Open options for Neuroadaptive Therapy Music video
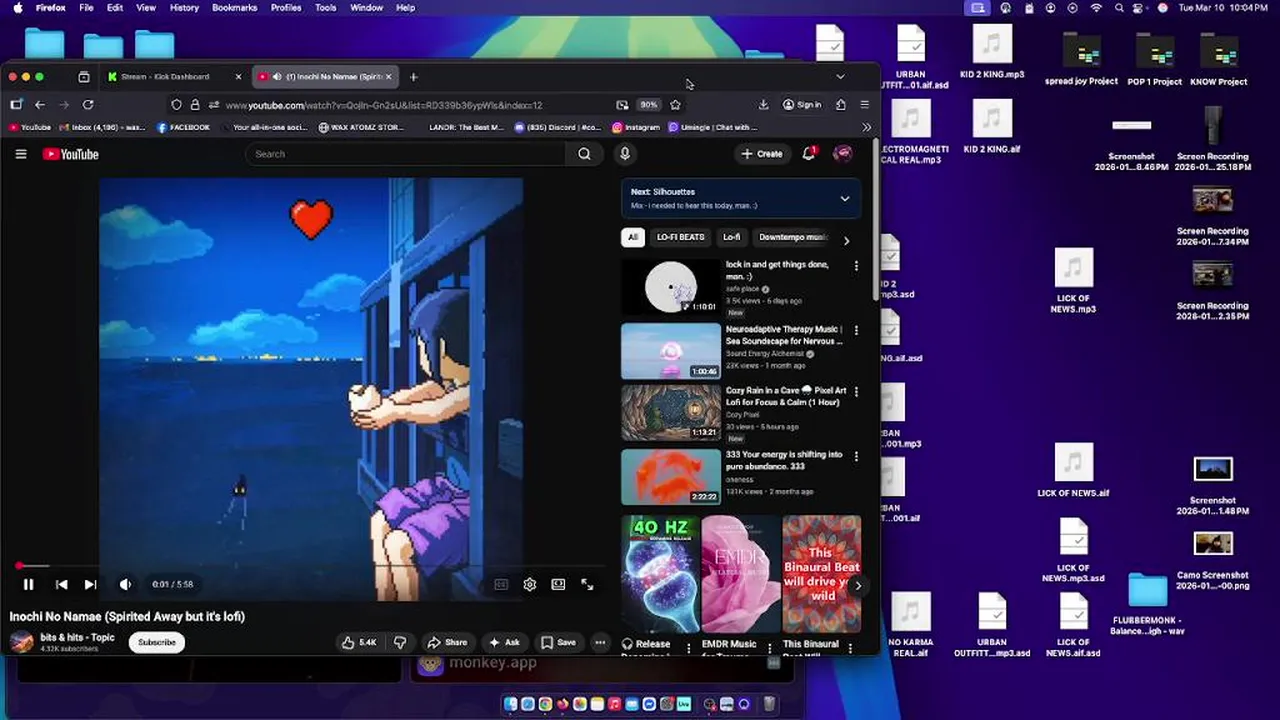The width and height of the screenshot is (1280, 720). 855,330
